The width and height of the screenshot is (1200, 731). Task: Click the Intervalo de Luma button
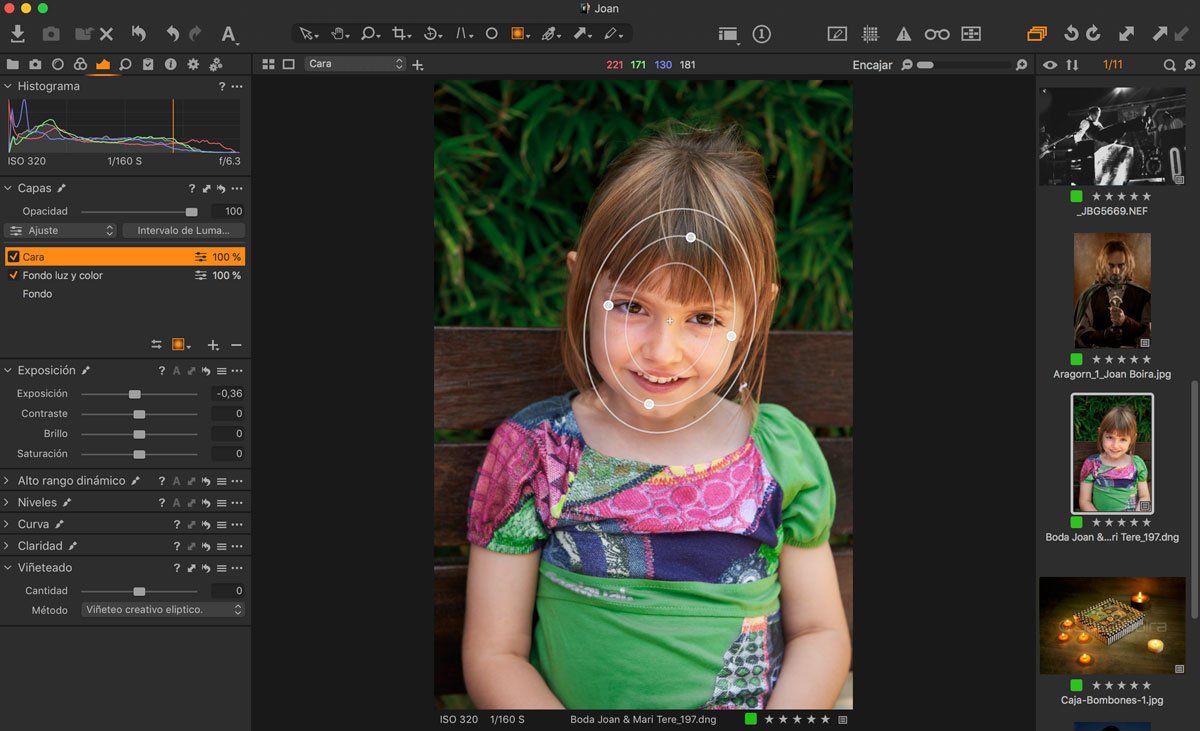click(x=183, y=231)
